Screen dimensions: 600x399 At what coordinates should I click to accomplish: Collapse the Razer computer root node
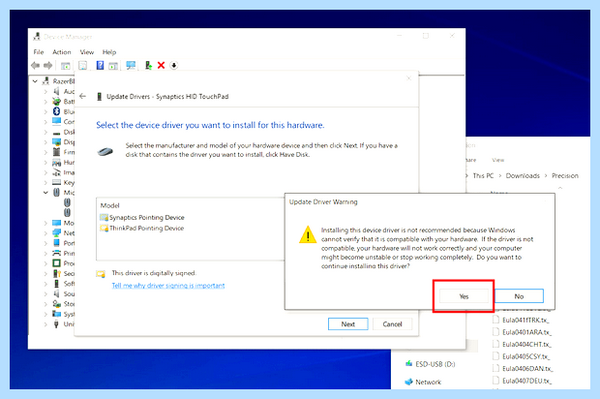click(x=35, y=81)
